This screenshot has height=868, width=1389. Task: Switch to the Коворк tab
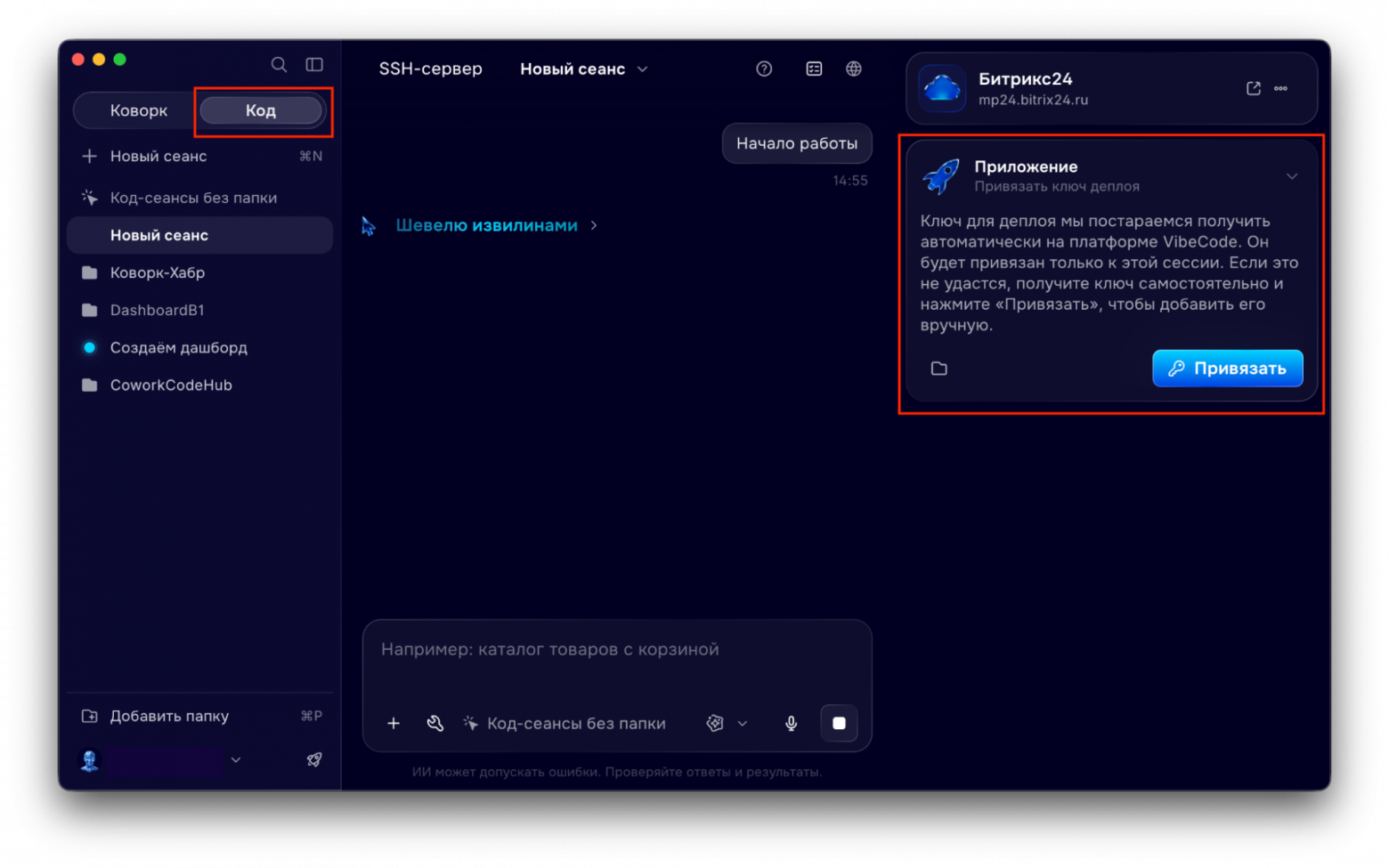138,110
